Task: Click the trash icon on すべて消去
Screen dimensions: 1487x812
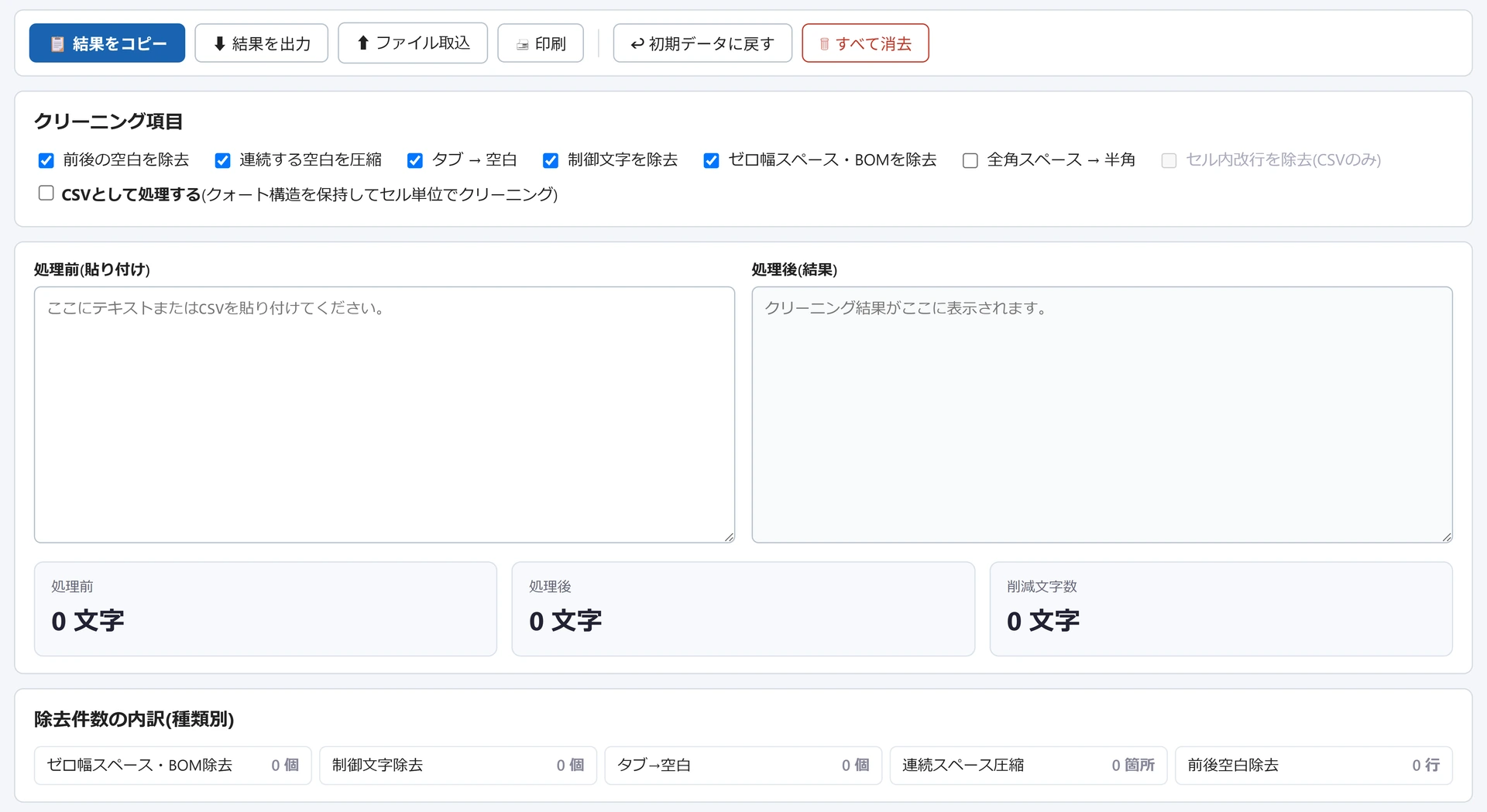Action: pyautogui.click(x=824, y=44)
